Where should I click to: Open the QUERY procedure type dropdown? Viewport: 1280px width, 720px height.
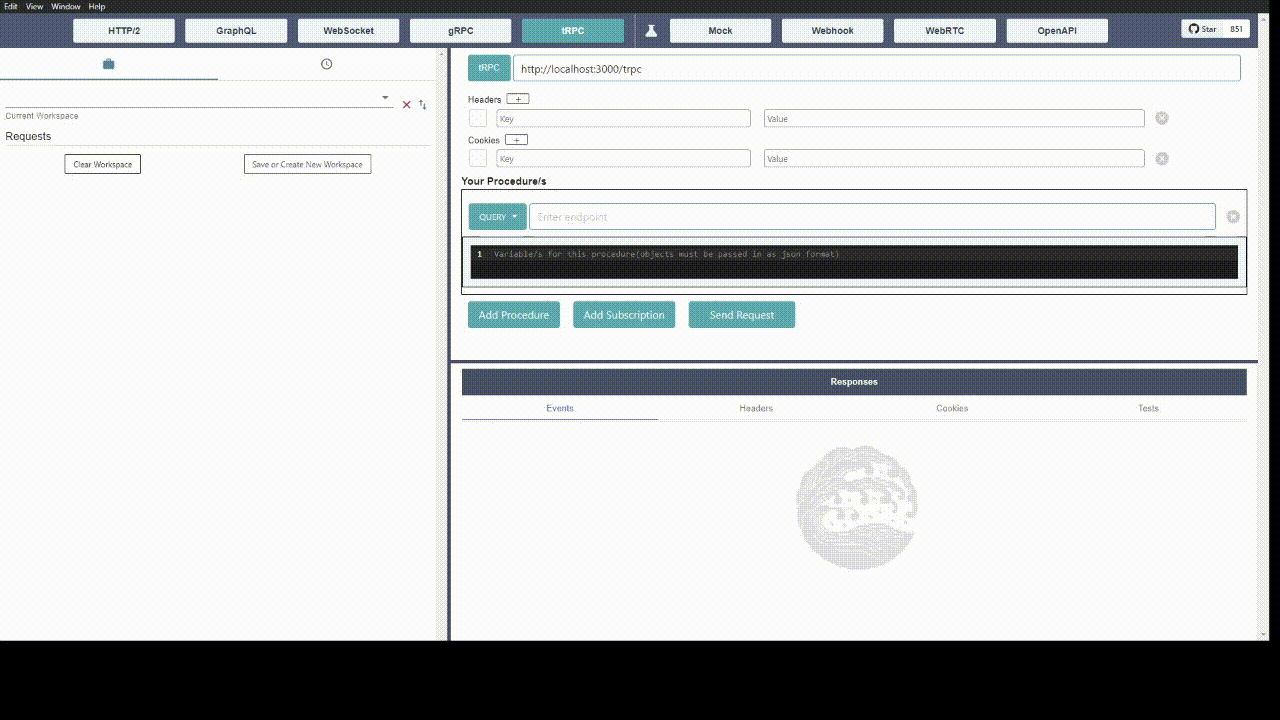(x=497, y=217)
